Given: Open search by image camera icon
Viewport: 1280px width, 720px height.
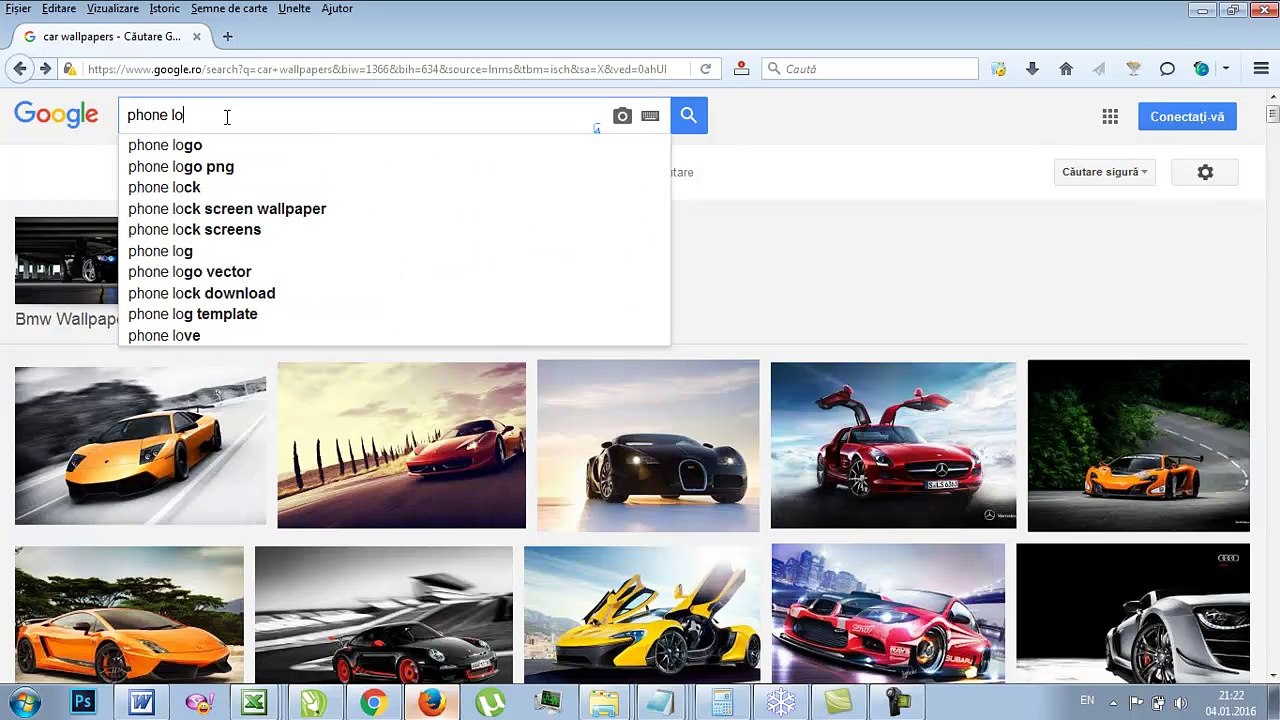Looking at the screenshot, I should [x=622, y=116].
